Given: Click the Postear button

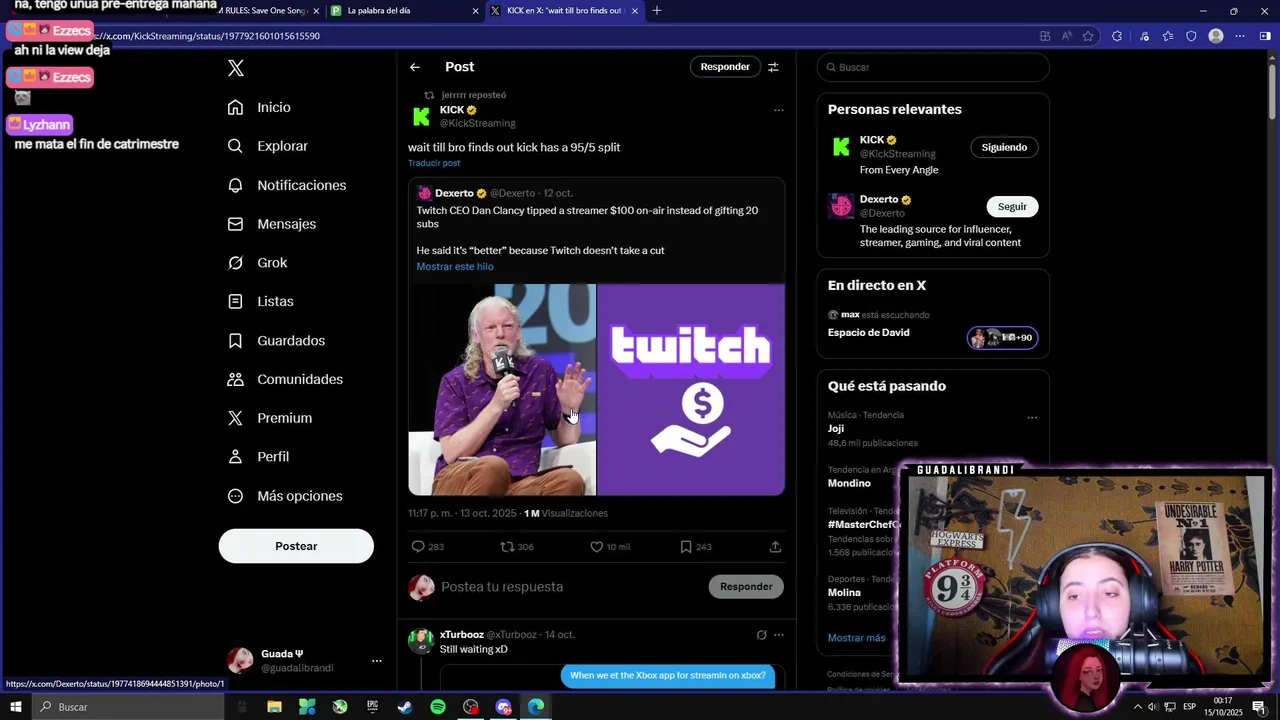Looking at the screenshot, I should click(296, 546).
